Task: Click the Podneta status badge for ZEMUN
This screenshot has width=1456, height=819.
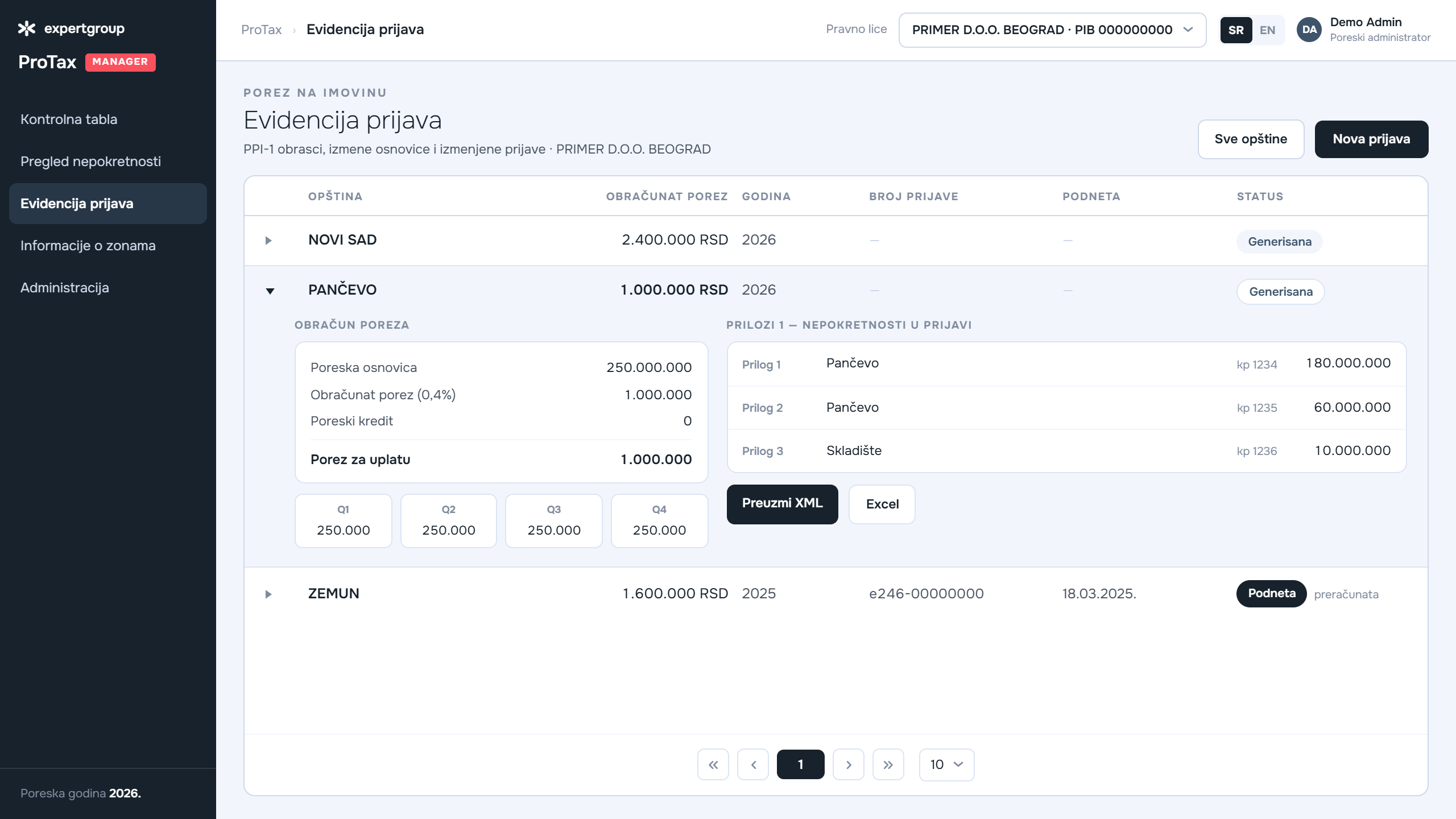Action: click(x=1272, y=594)
